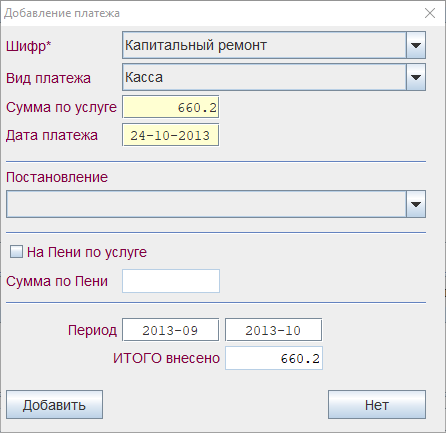448x433 pixels.
Task: Select the period start field 2013-09
Action: (x=171, y=330)
